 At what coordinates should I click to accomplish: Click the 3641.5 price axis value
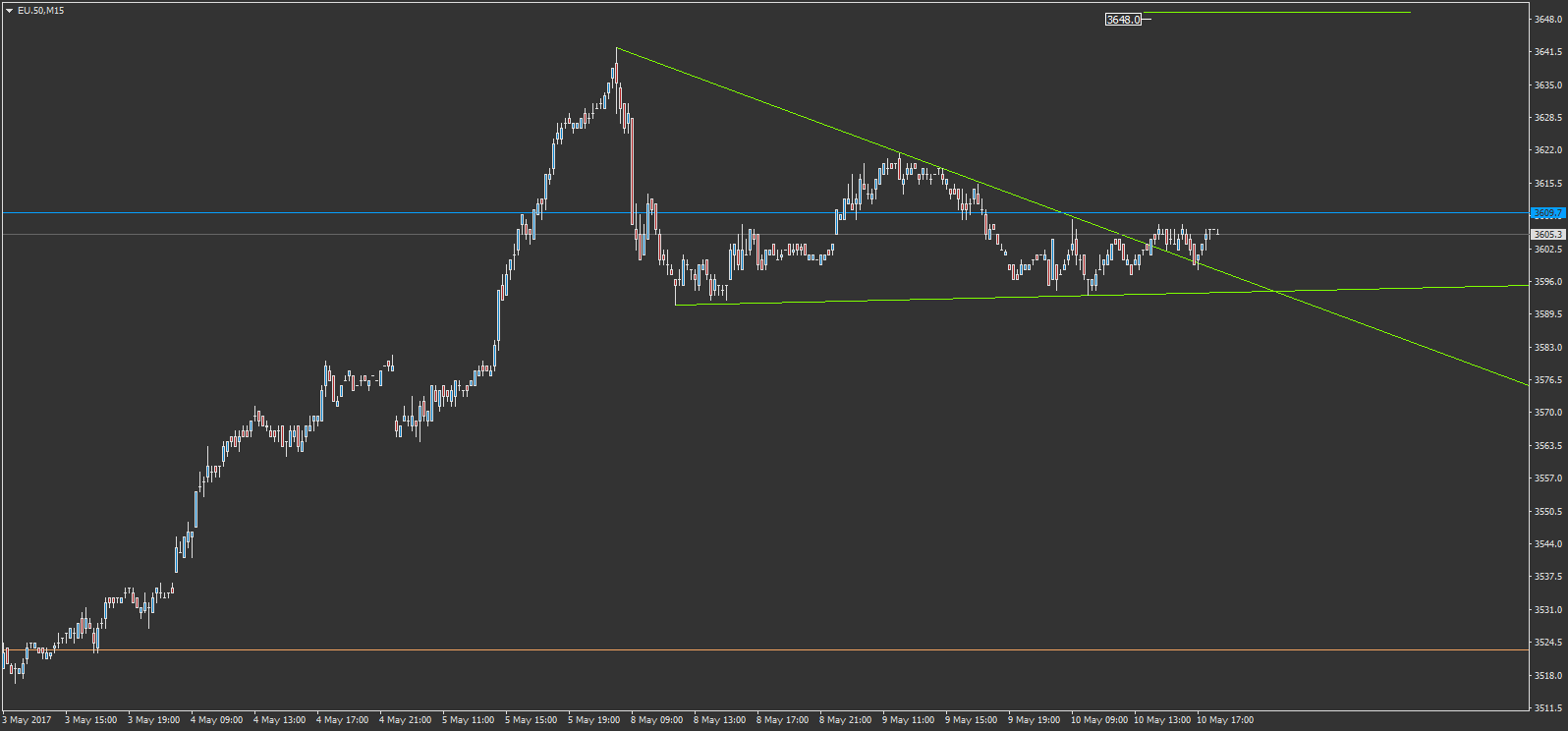point(1548,52)
